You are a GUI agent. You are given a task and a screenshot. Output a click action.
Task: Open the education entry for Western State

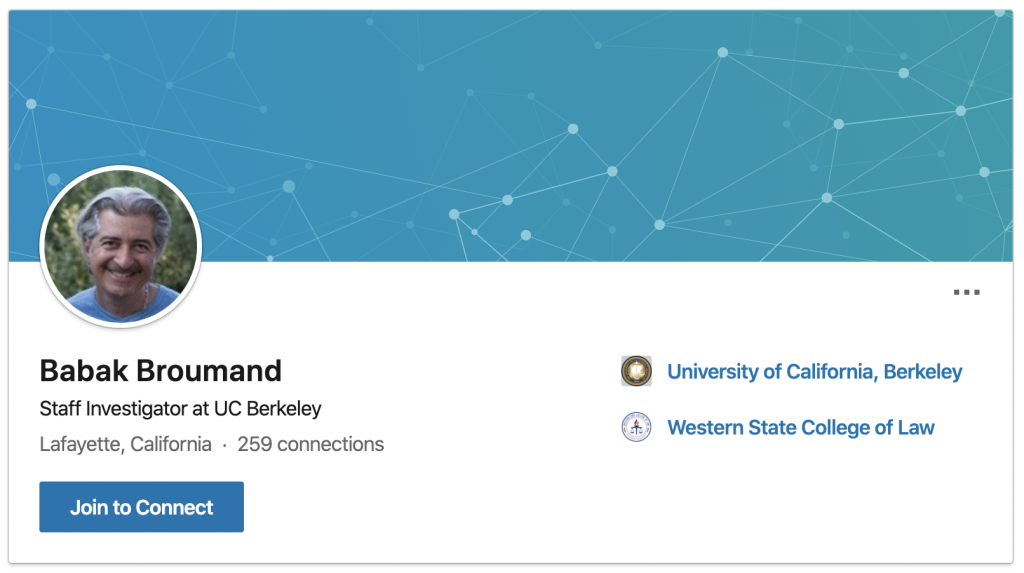click(800, 428)
